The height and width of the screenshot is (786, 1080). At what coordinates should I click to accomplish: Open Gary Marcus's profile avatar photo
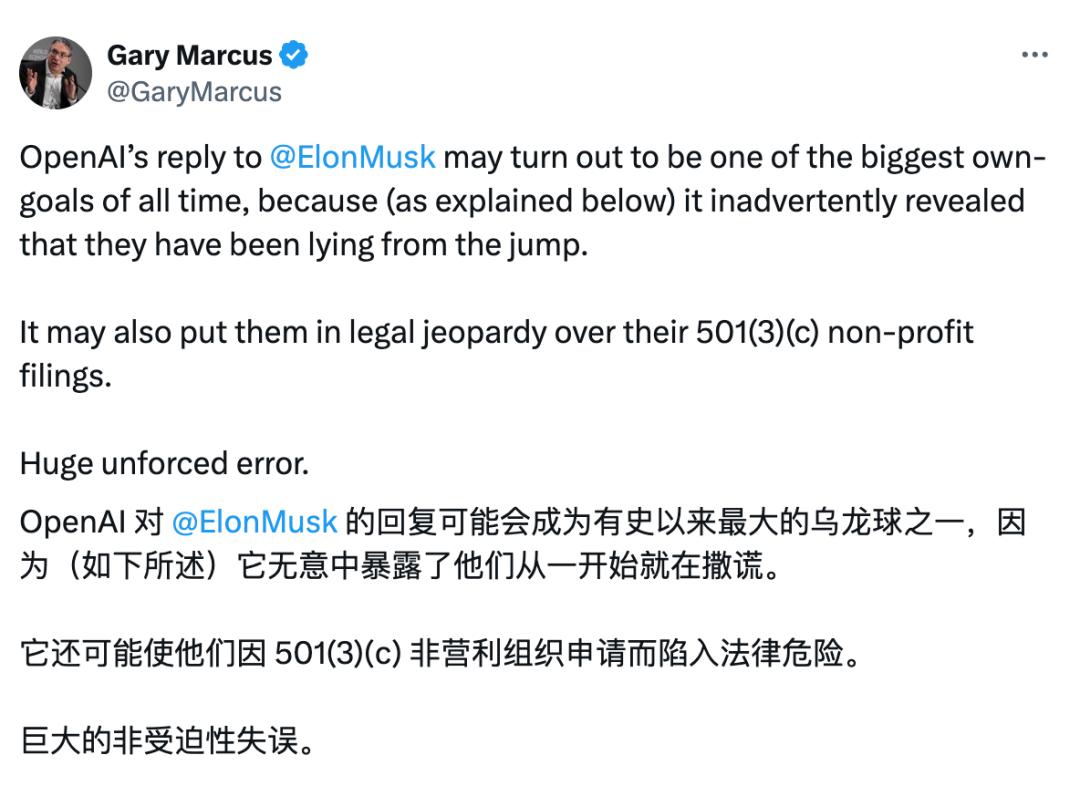(56, 73)
